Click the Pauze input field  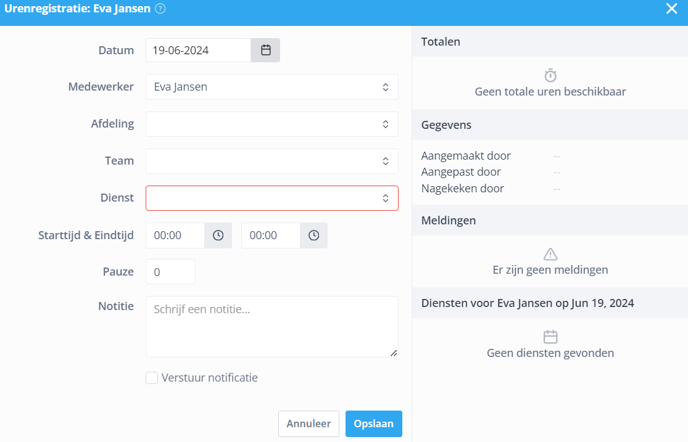coord(170,272)
